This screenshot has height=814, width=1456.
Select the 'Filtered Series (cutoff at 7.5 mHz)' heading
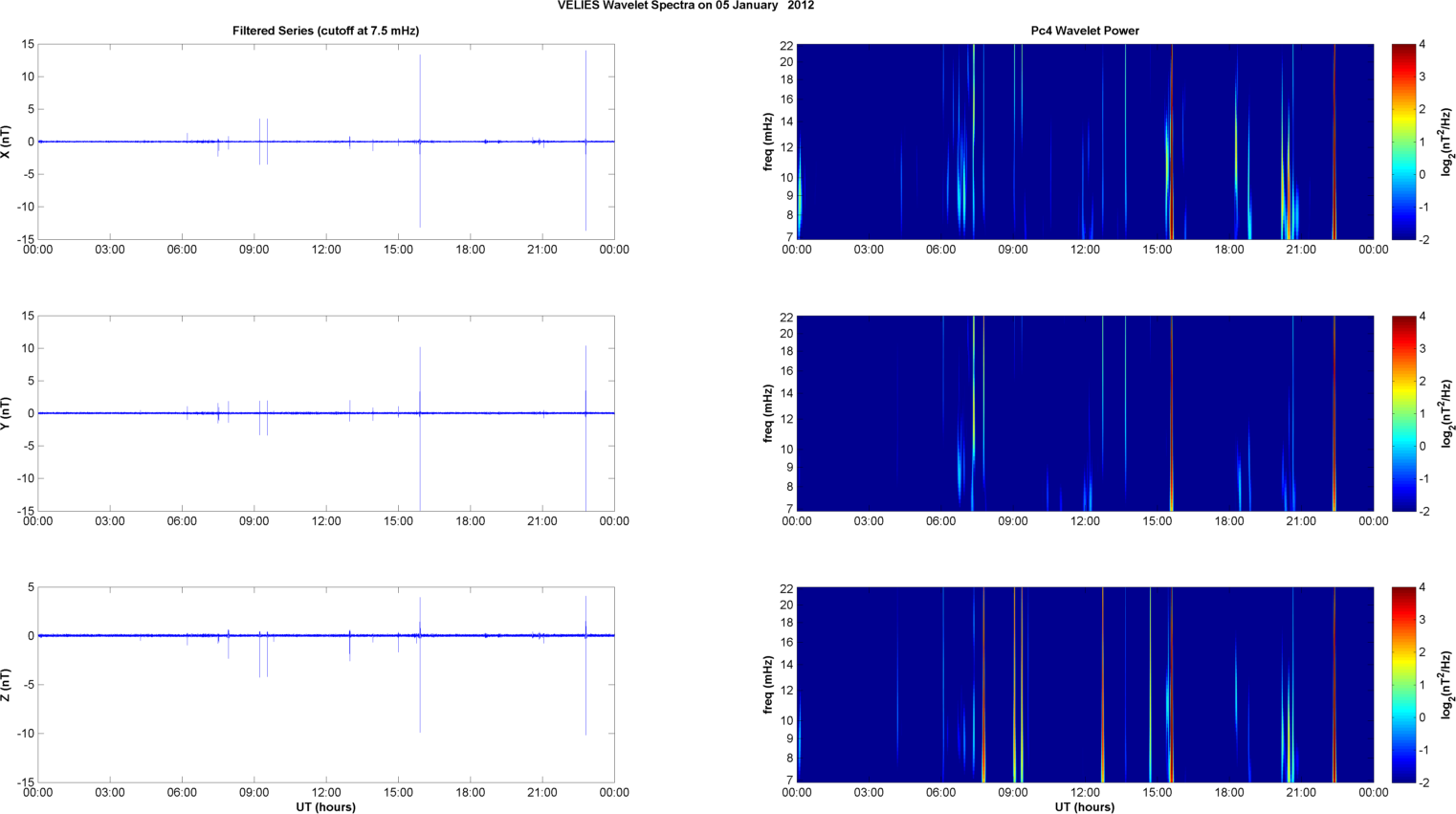325,31
